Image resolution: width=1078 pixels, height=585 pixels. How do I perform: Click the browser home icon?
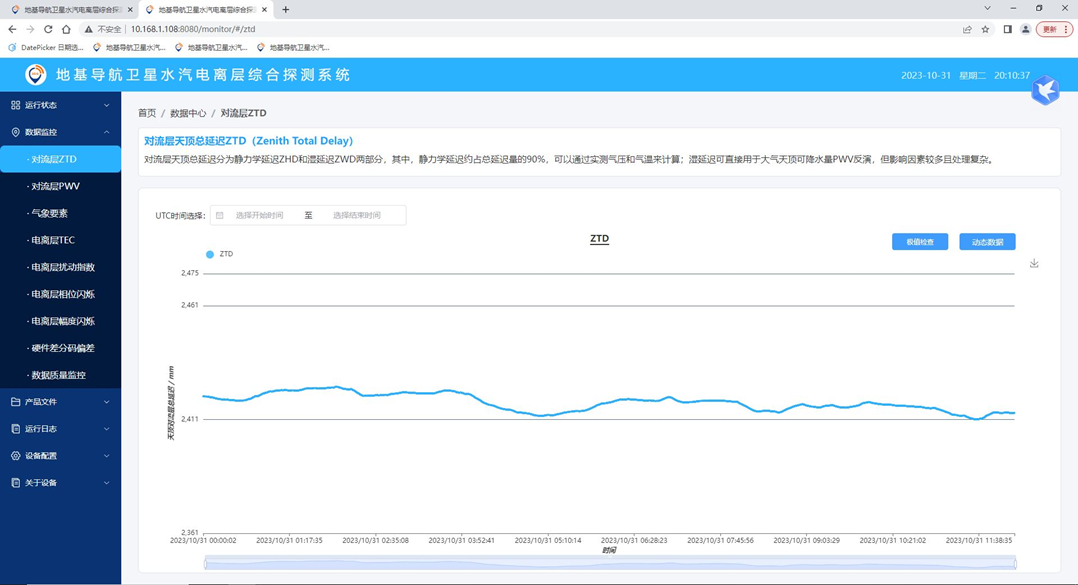pyautogui.click(x=66, y=29)
